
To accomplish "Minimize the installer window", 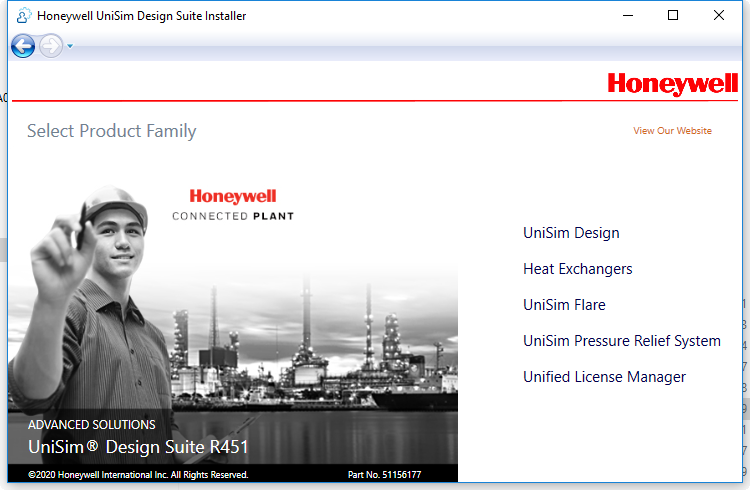I will (x=628, y=16).
